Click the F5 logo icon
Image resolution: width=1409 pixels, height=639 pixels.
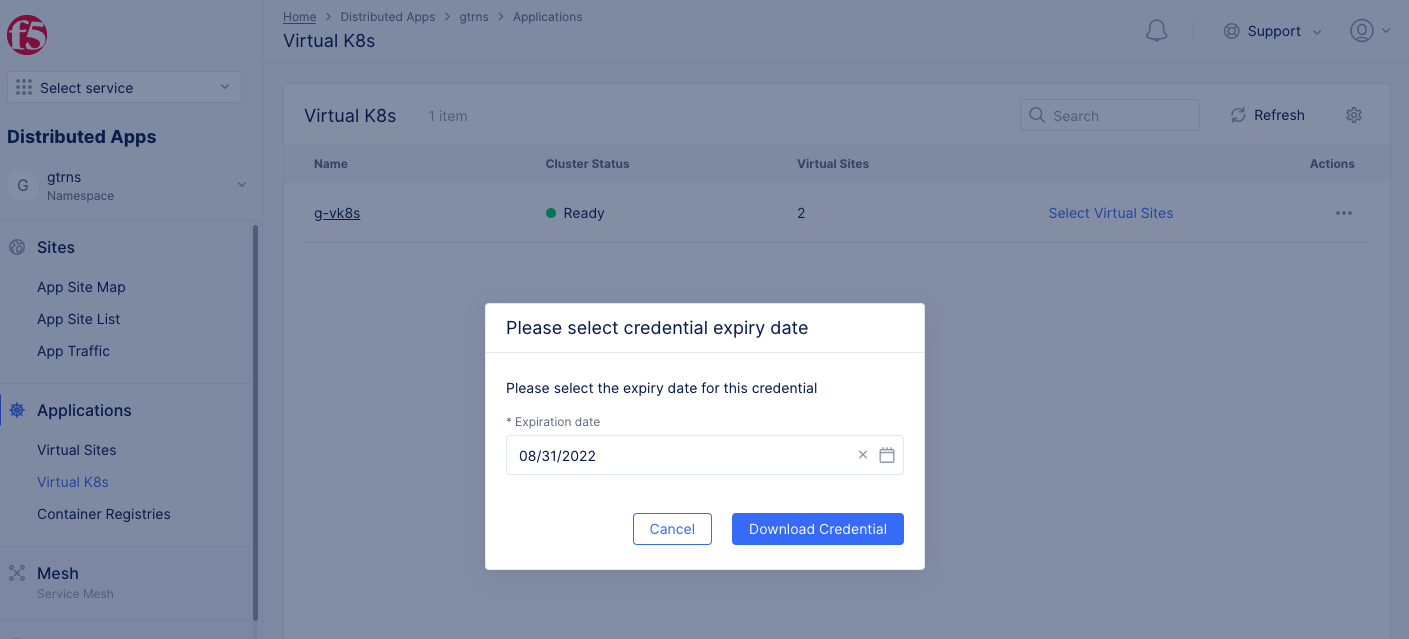(27, 35)
